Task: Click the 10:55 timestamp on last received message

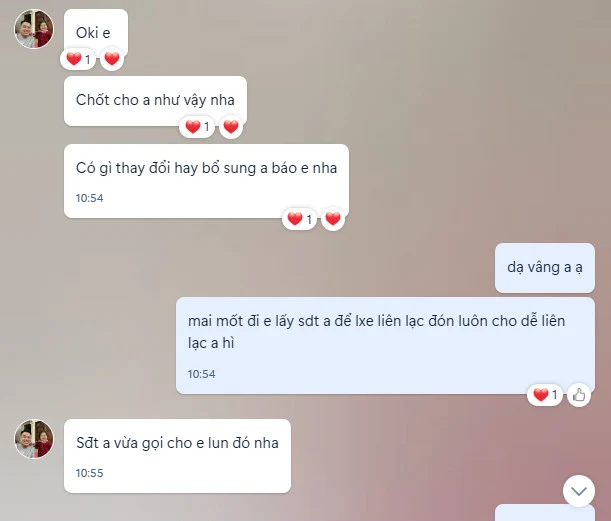Action: pyautogui.click(x=90, y=473)
